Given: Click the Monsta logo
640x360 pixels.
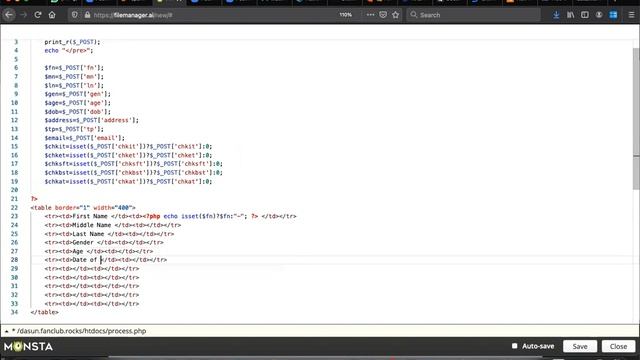Looking at the screenshot, I should 29,347.
